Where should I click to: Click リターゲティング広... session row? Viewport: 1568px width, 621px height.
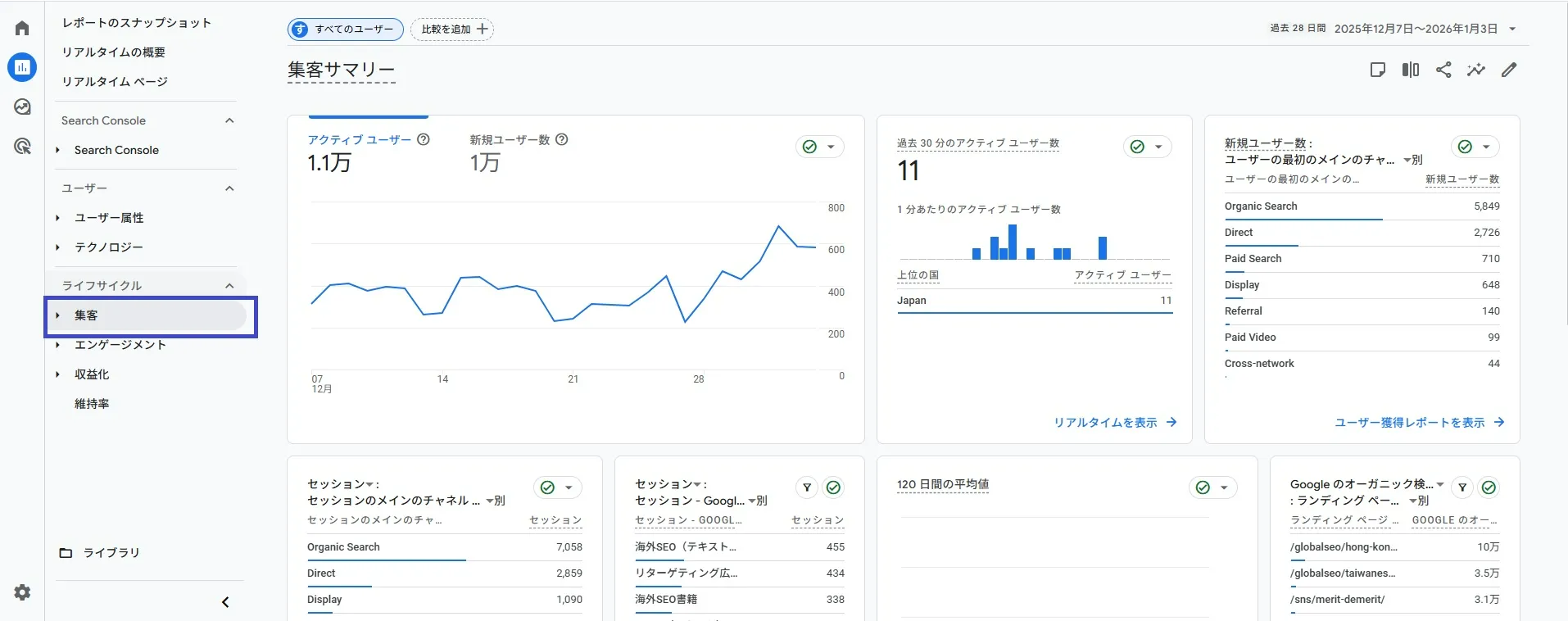coord(739,573)
